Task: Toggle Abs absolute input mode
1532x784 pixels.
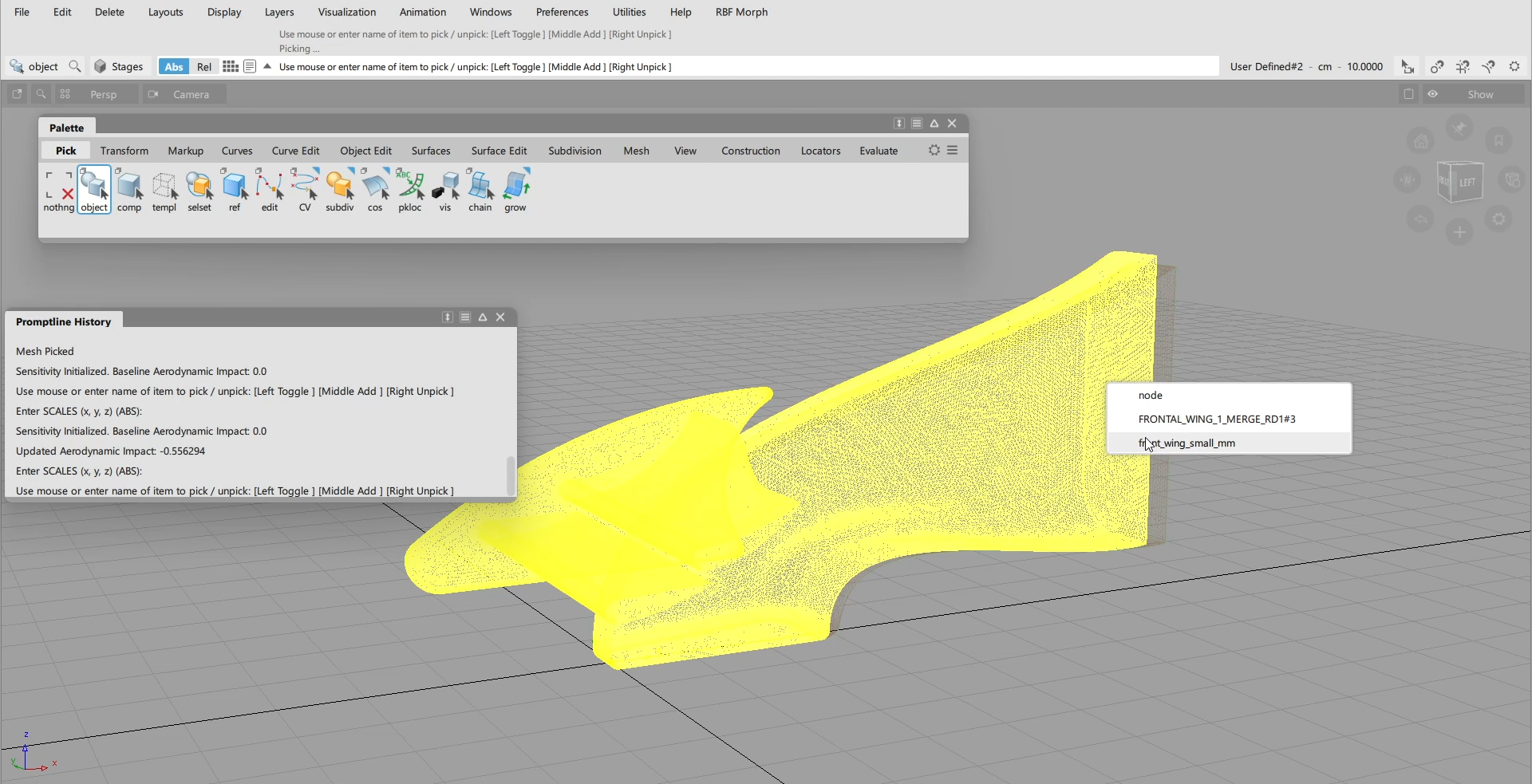Action: (x=174, y=67)
